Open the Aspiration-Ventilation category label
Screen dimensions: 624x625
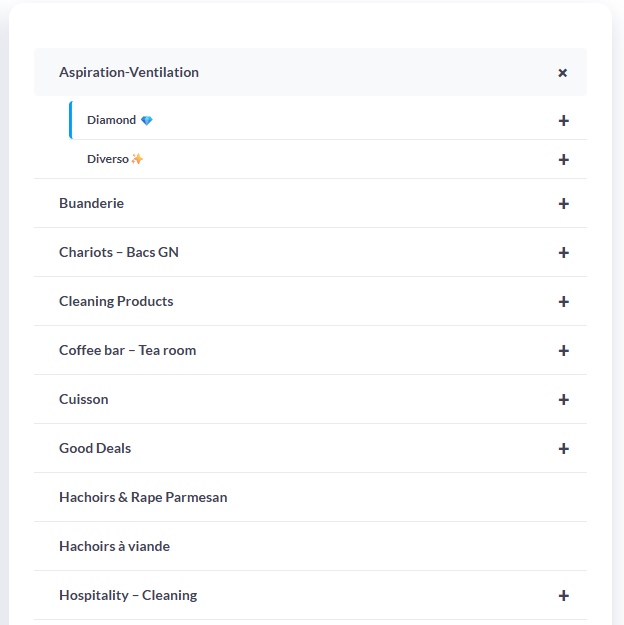click(x=129, y=72)
